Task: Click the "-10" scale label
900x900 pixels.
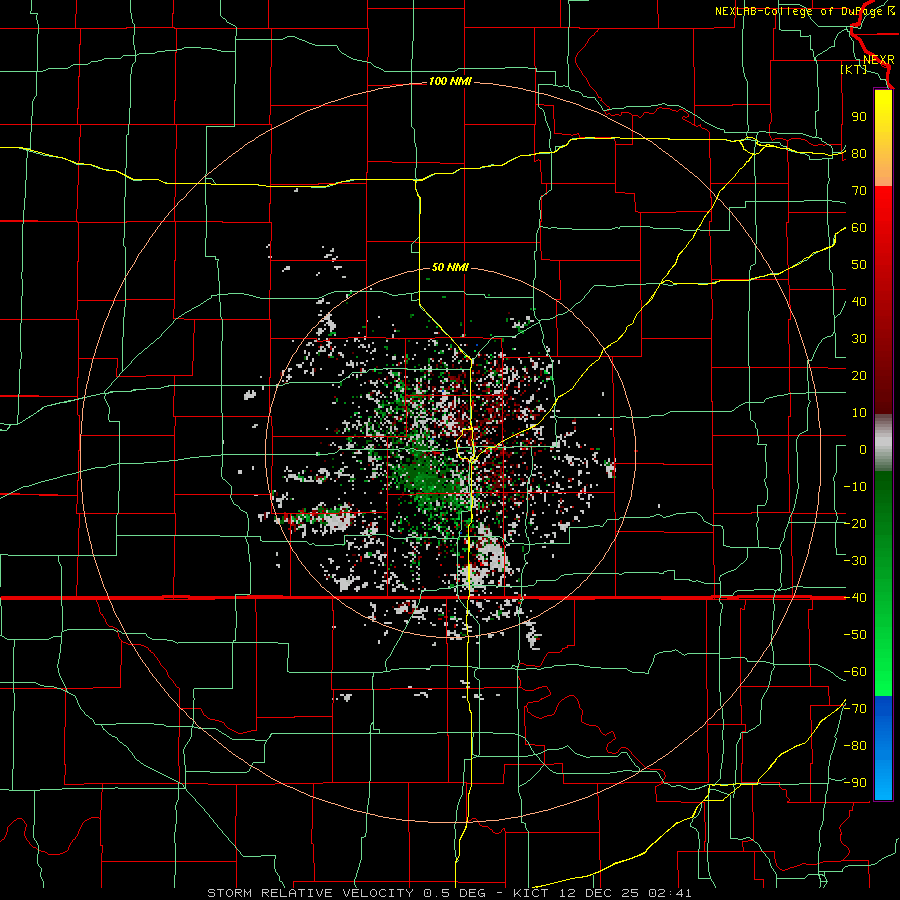Action: [x=855, y=487]
